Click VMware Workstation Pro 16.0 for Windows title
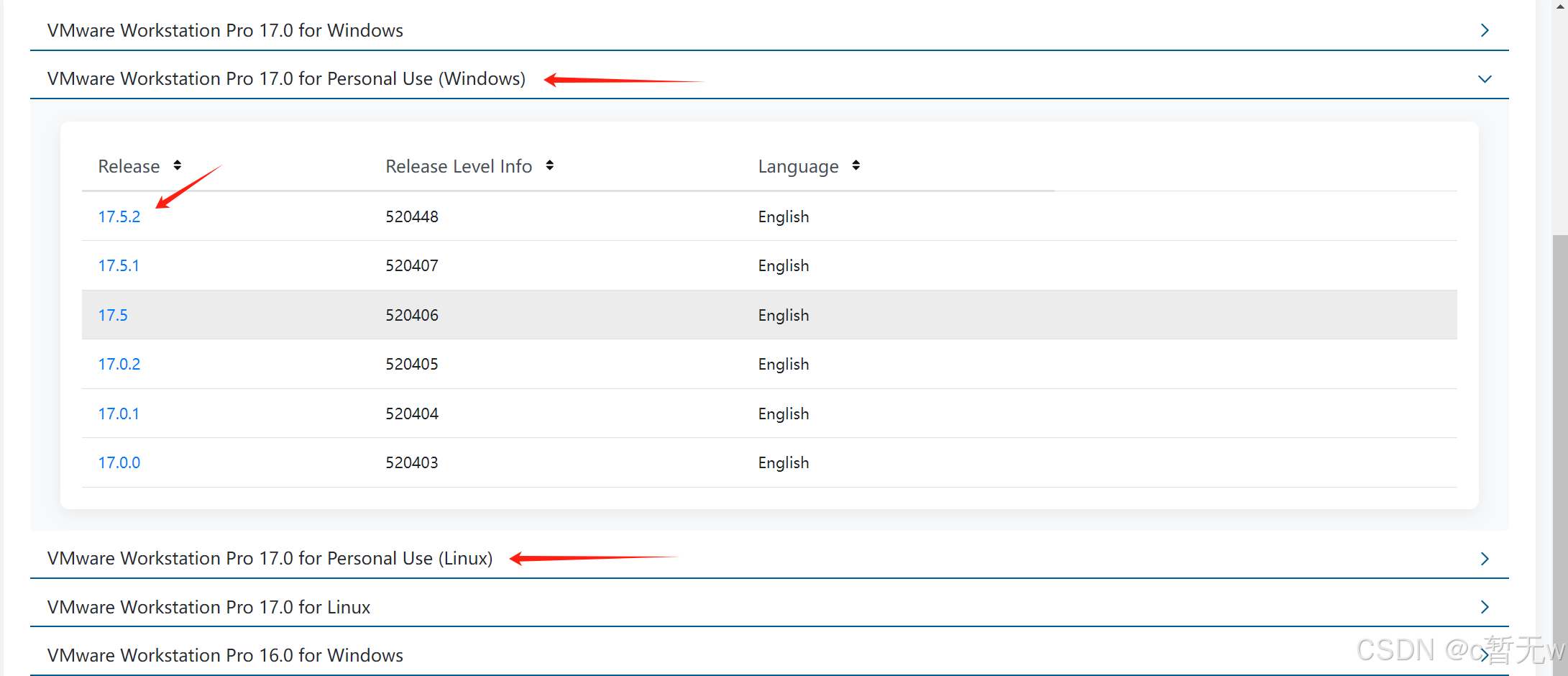 pos(225,655)
